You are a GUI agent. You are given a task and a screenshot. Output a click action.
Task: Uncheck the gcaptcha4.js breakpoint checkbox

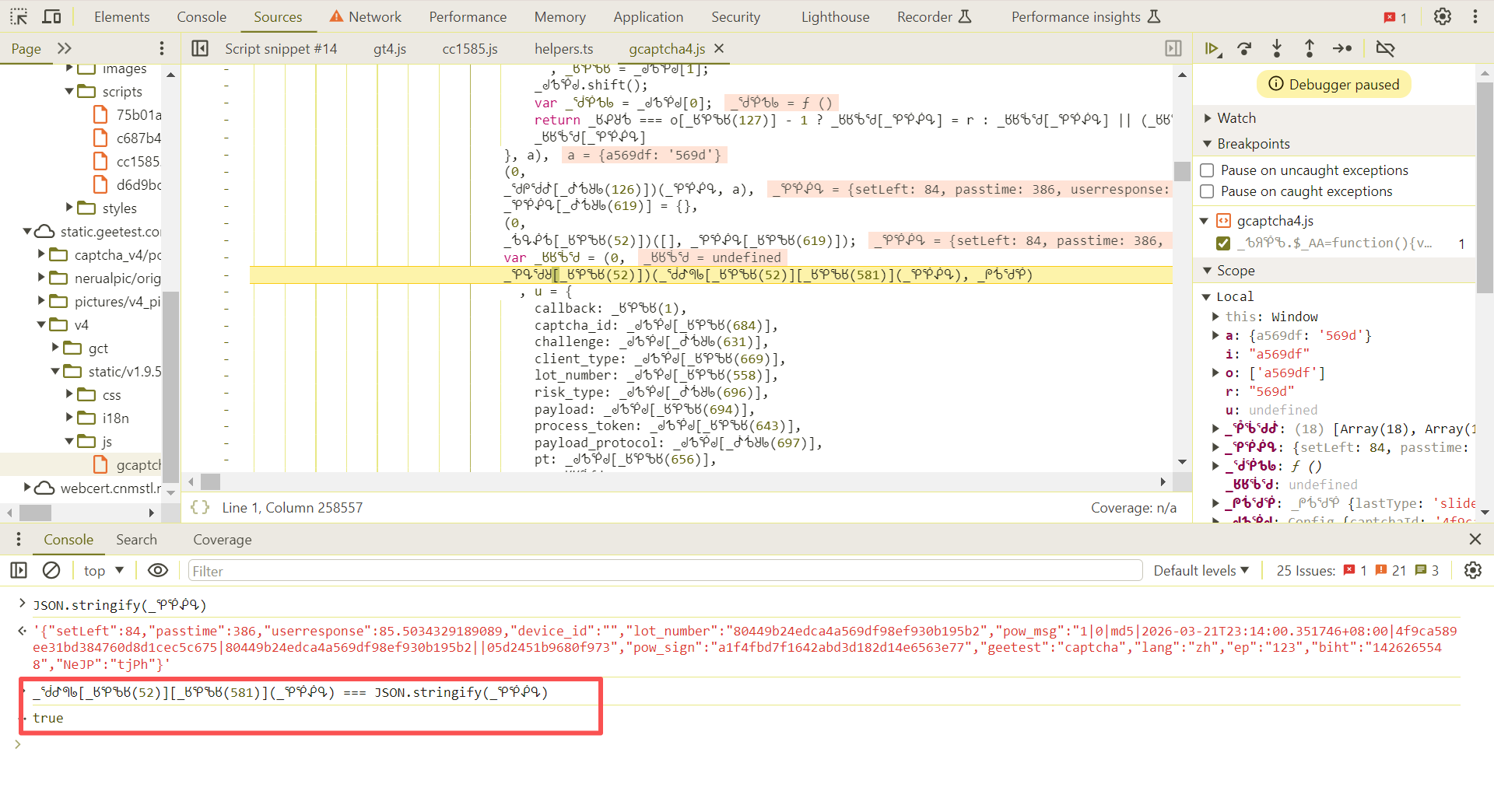(1223, 243)
